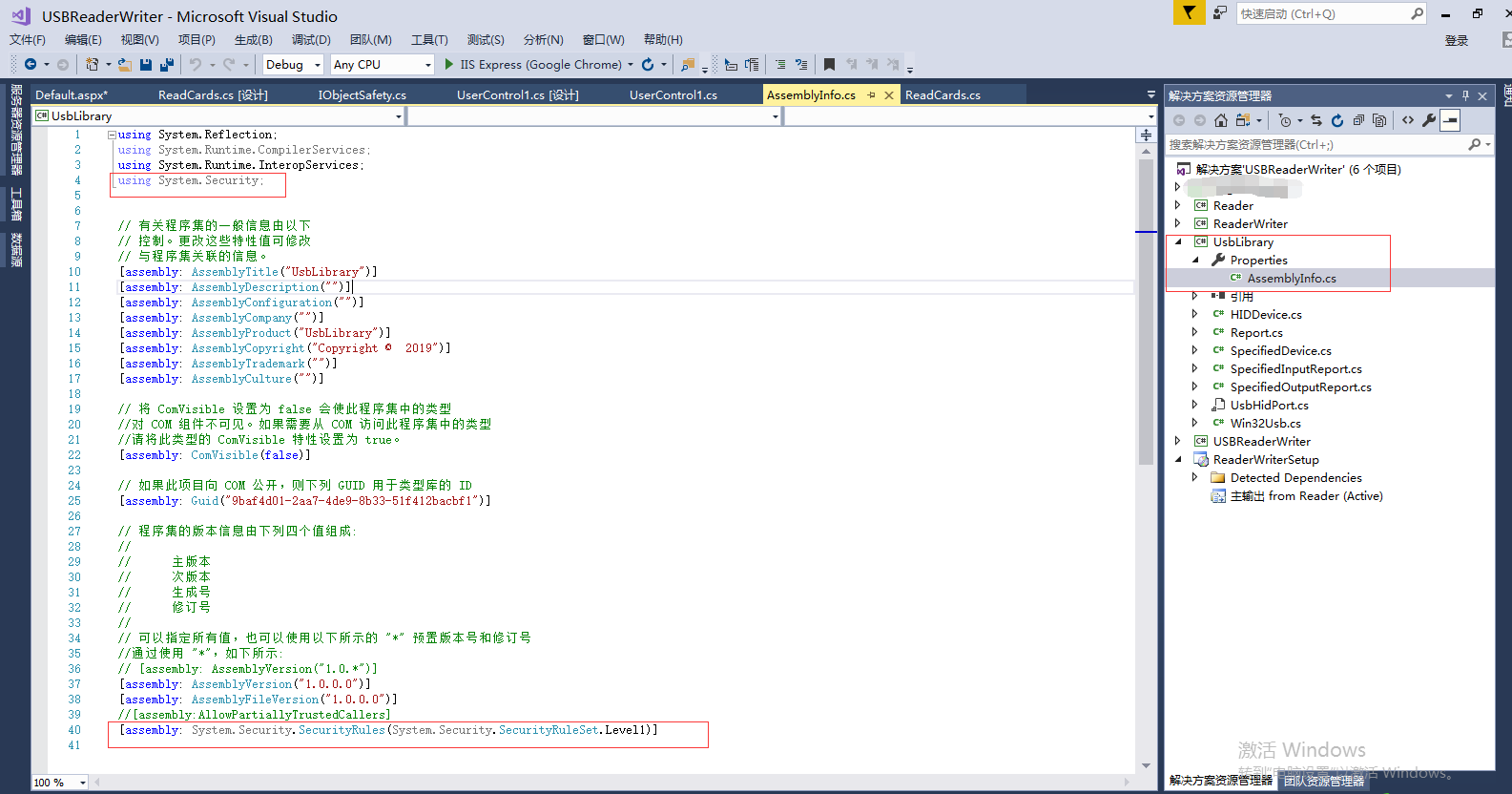The height and width of the screenshot is (794, 1512).
Task: Start IIS Express with the green play arrow
Action: tap(449, 64)
